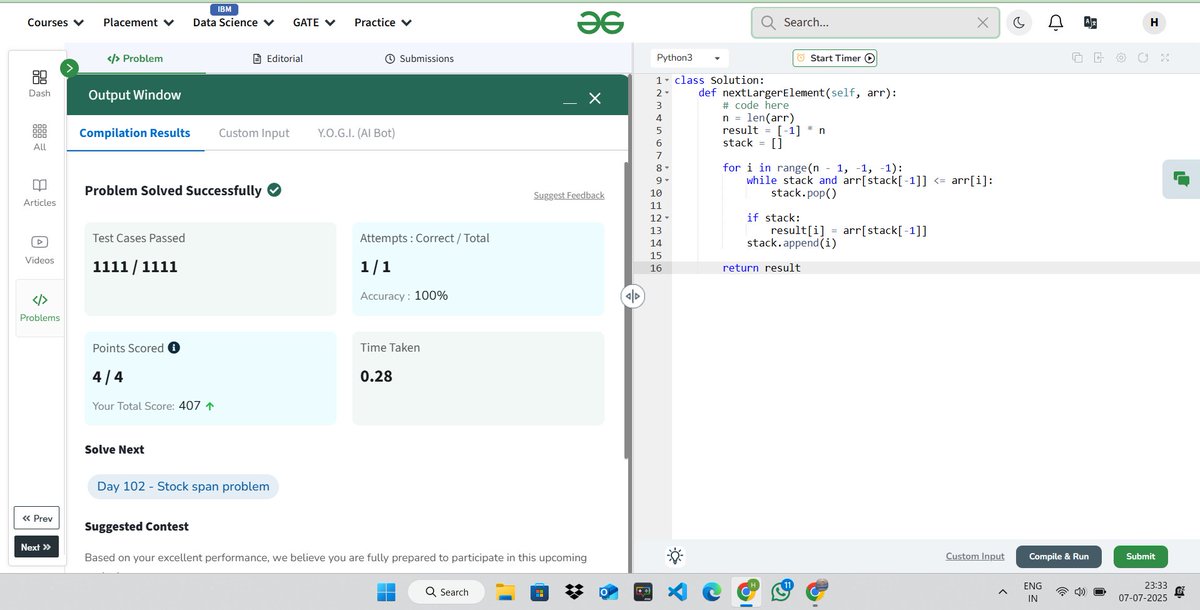Go to the previous problem with Prev
1200x610 pixels.
tap(36, 518)
